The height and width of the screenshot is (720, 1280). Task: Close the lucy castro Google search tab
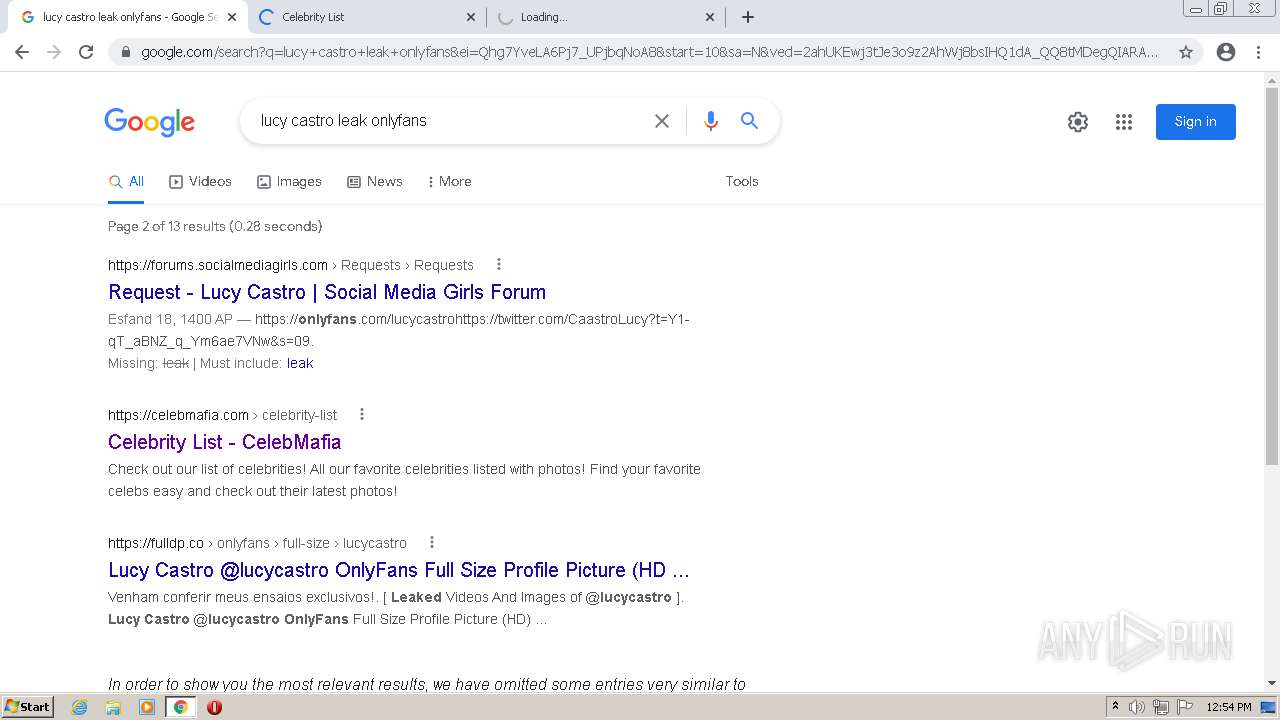pyautogui.click(x=232, y=17)
